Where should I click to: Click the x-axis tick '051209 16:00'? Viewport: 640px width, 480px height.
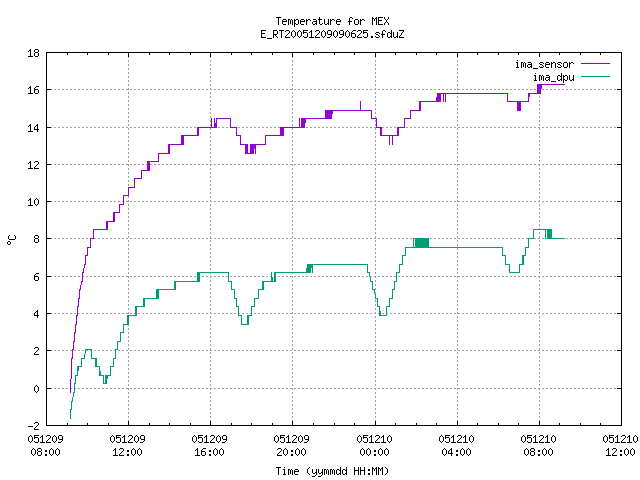209,446
